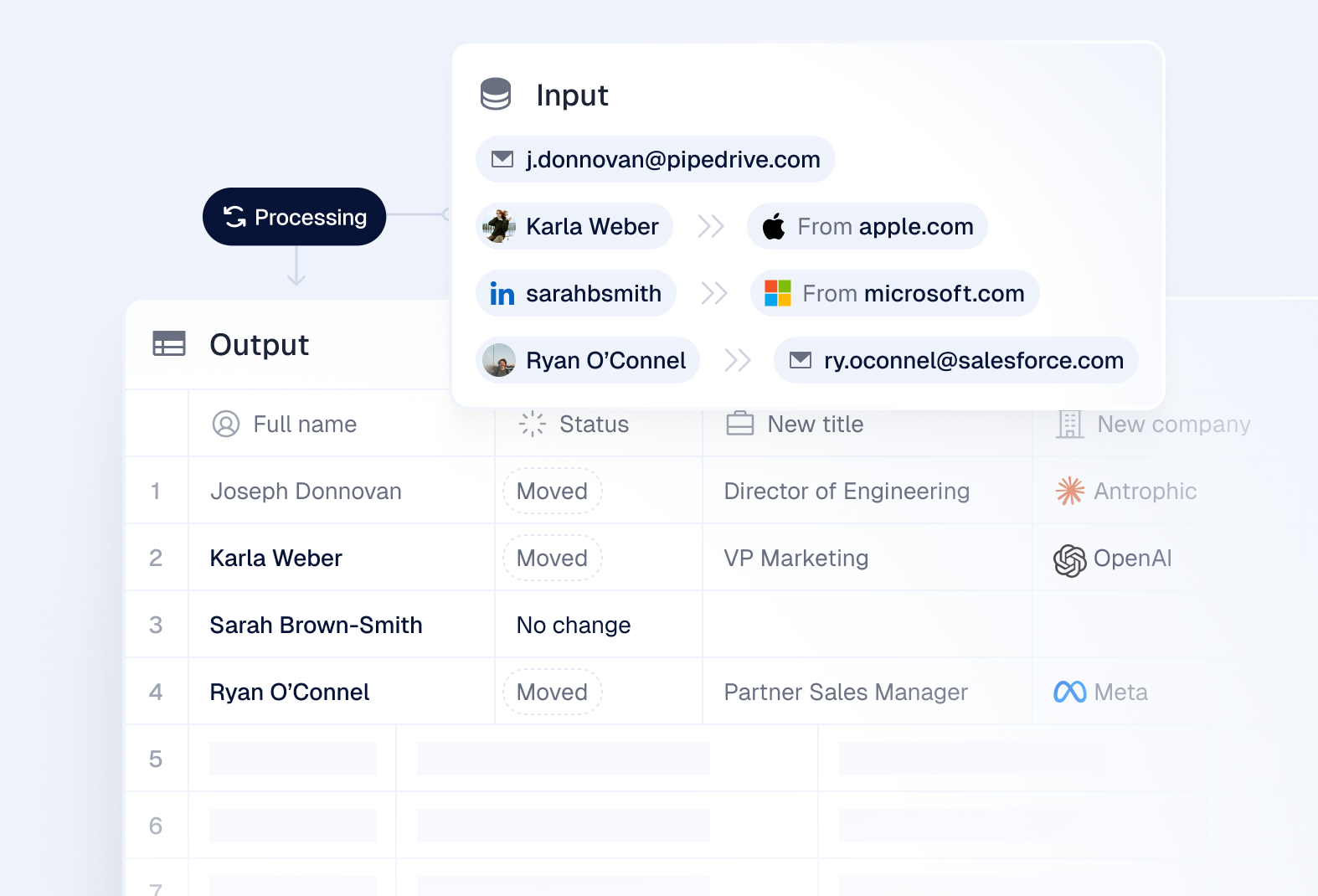This screenshot has height=896, width=1318.
Task: Click the envelope icon beside j.donnovan@pipedrive.com
Action: (x=502, y=159)
